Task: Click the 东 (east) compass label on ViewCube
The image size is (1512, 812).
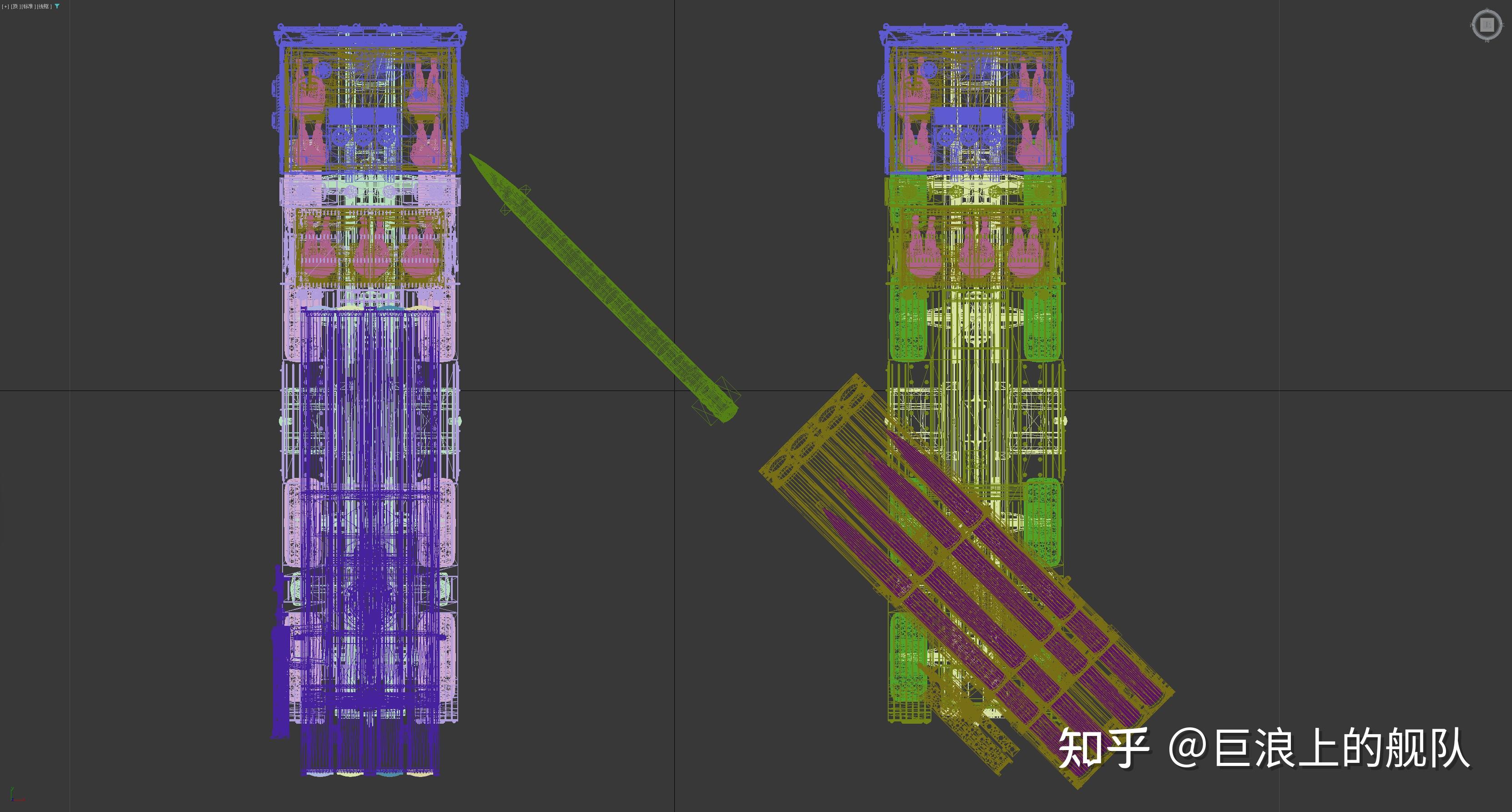Action: (x=1502, y=25)
